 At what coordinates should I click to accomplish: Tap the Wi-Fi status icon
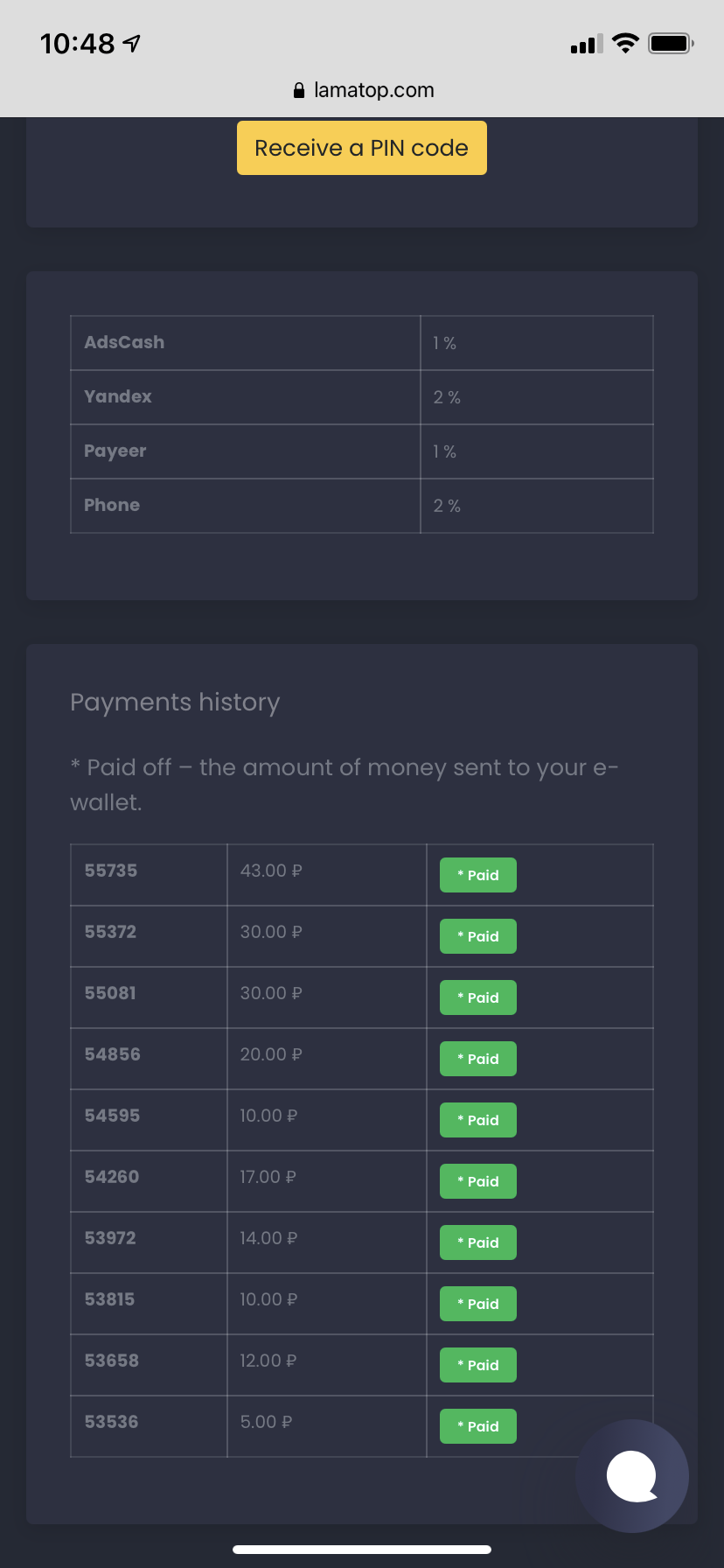pos(625,43)
